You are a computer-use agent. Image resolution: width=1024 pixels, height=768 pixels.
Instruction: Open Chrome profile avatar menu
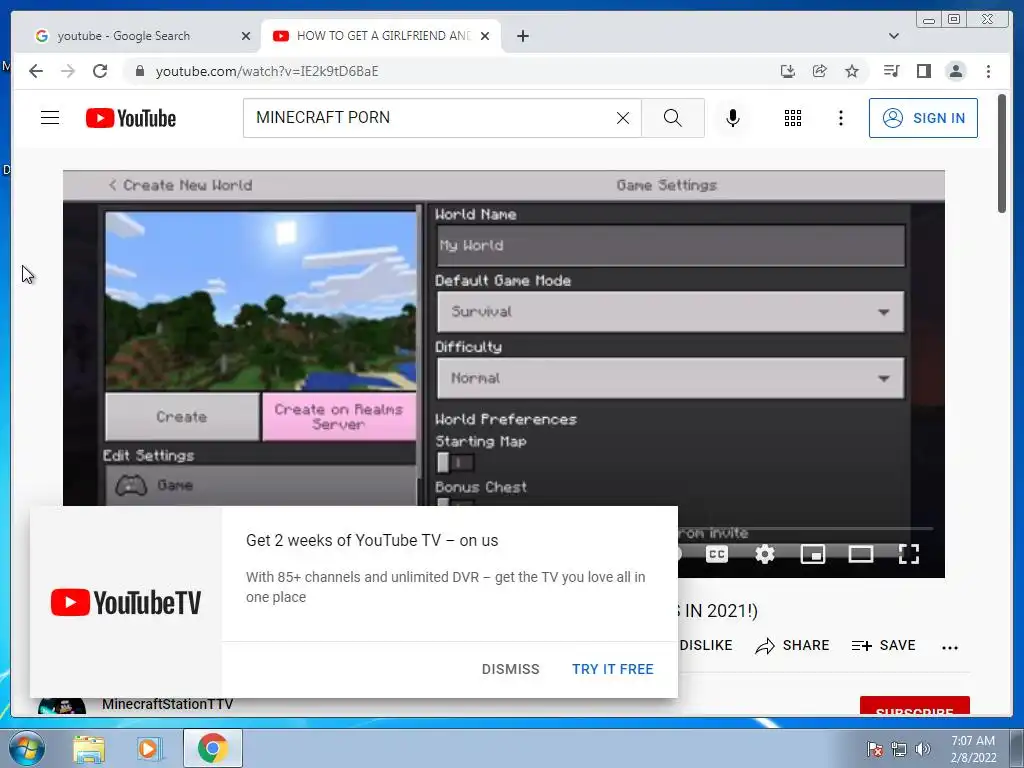tap(955, 71)
